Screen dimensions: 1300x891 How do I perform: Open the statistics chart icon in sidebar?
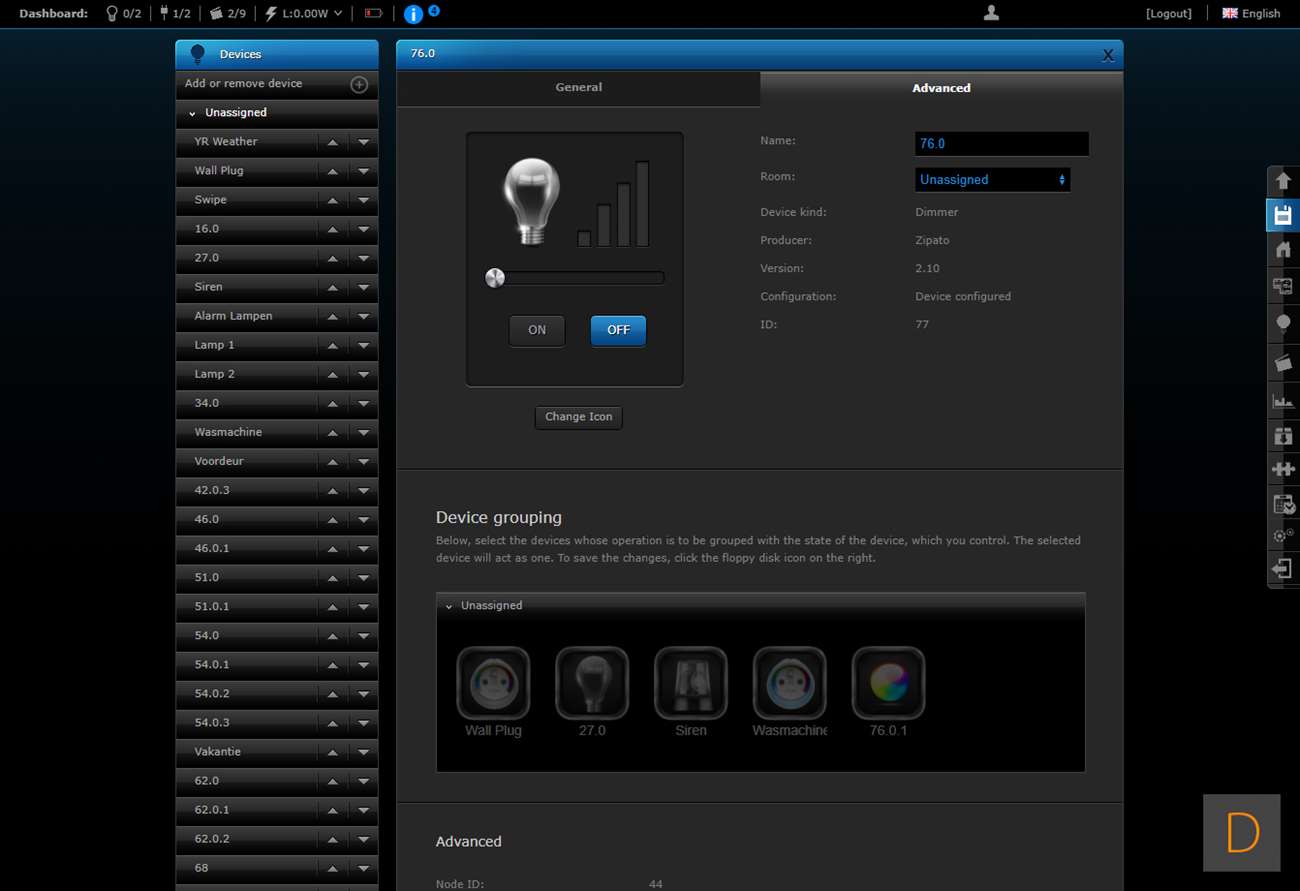click(x=1283, y=401)
